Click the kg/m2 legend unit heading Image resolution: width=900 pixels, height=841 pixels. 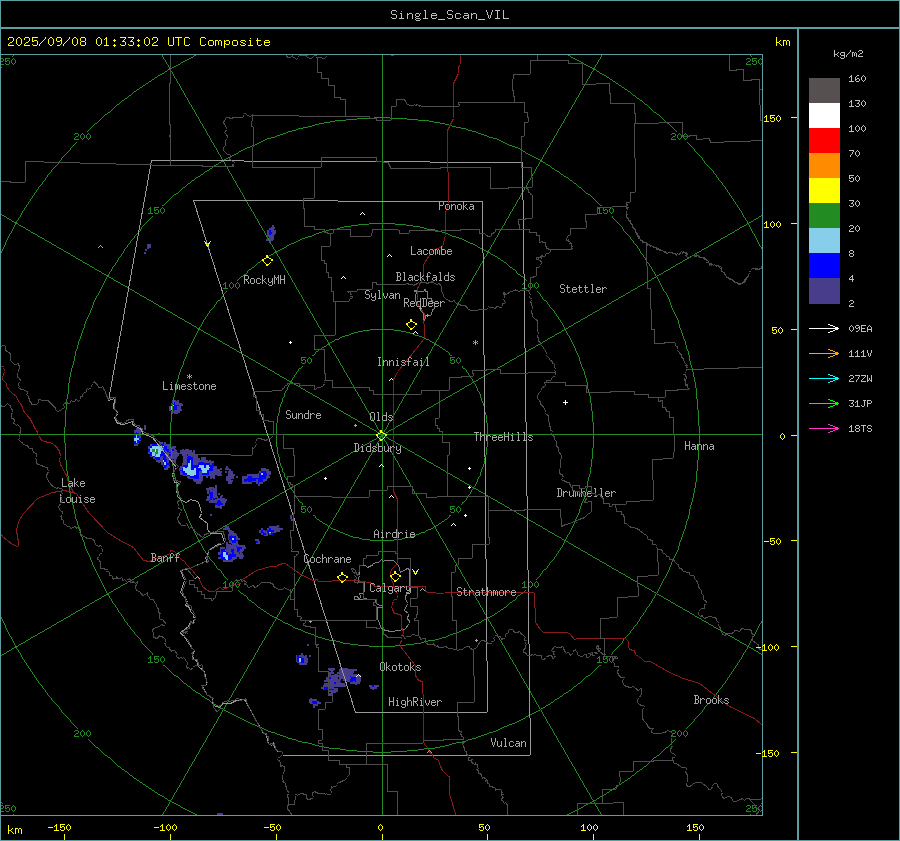point(848,54)
